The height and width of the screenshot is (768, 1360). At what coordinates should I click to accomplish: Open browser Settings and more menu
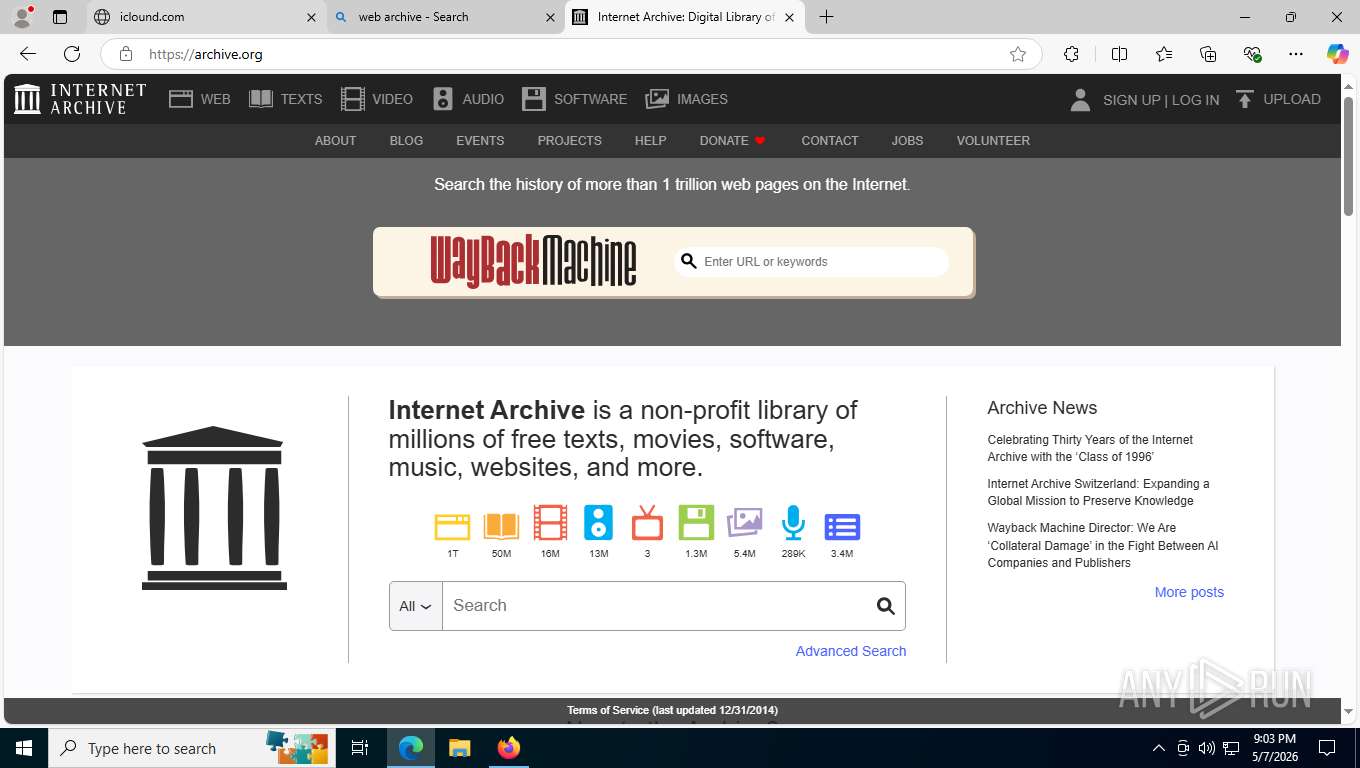pyautogui.click(x=1296, y=54)
